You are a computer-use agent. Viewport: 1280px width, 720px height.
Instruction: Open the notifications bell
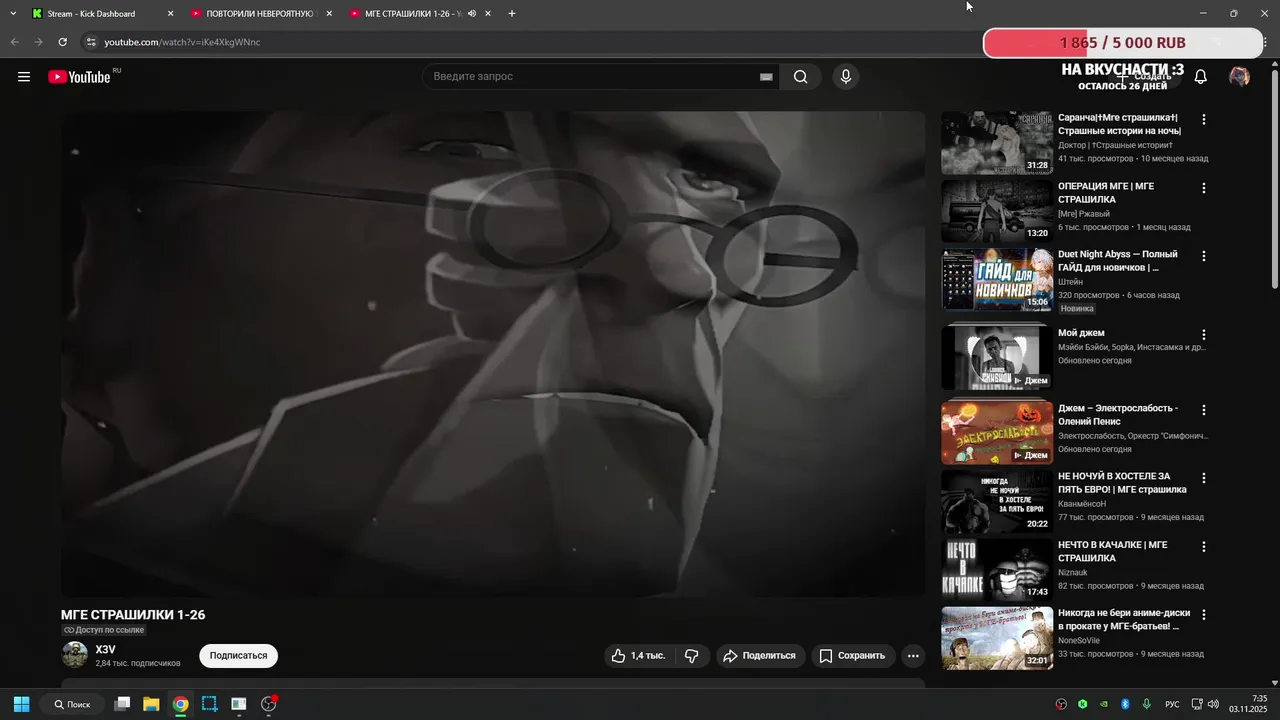tap(1201, 77)
